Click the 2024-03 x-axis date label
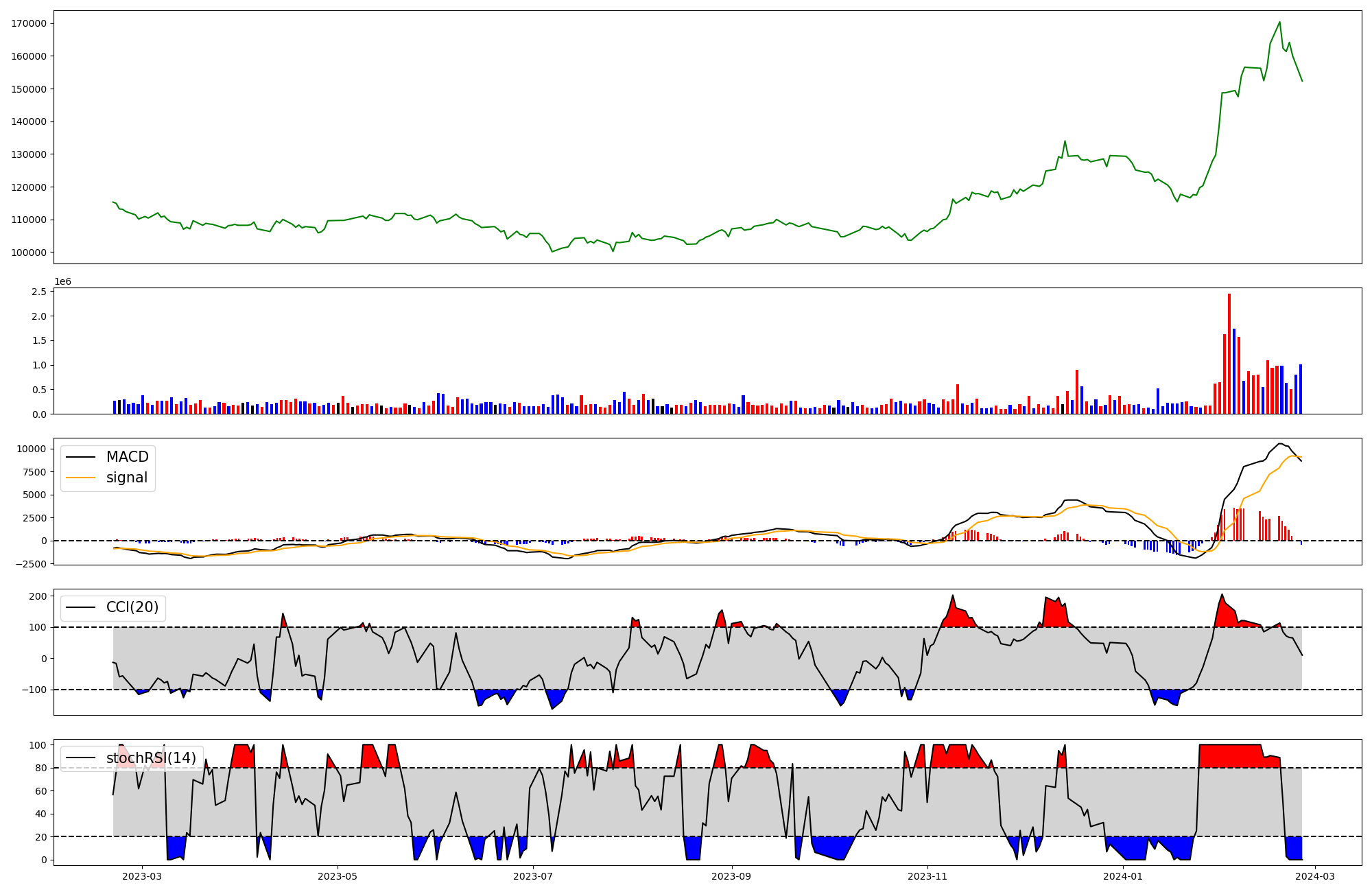 [x=1314, y=876]
